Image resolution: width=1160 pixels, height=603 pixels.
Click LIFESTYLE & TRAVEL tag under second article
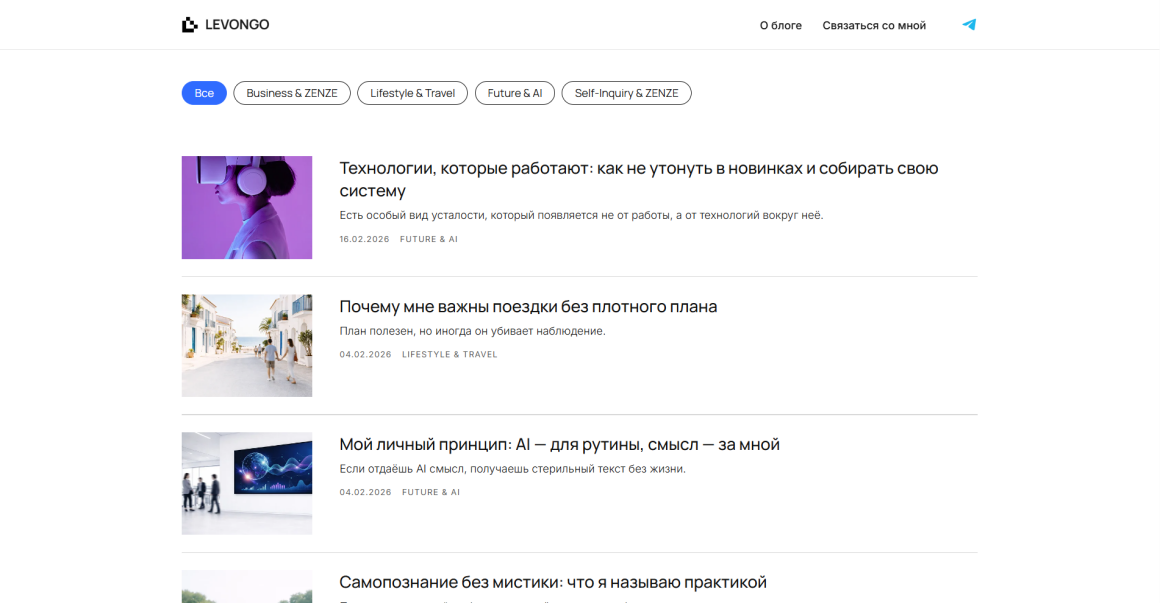[449, 354]
